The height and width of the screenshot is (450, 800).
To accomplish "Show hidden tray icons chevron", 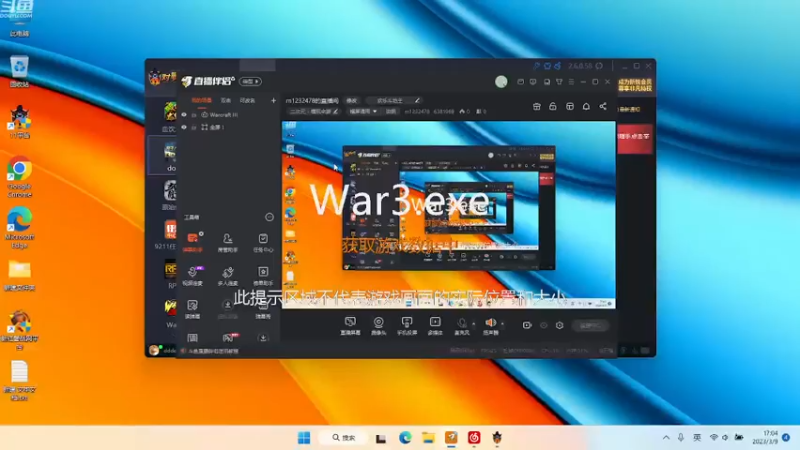I will (x=666, y=438).
